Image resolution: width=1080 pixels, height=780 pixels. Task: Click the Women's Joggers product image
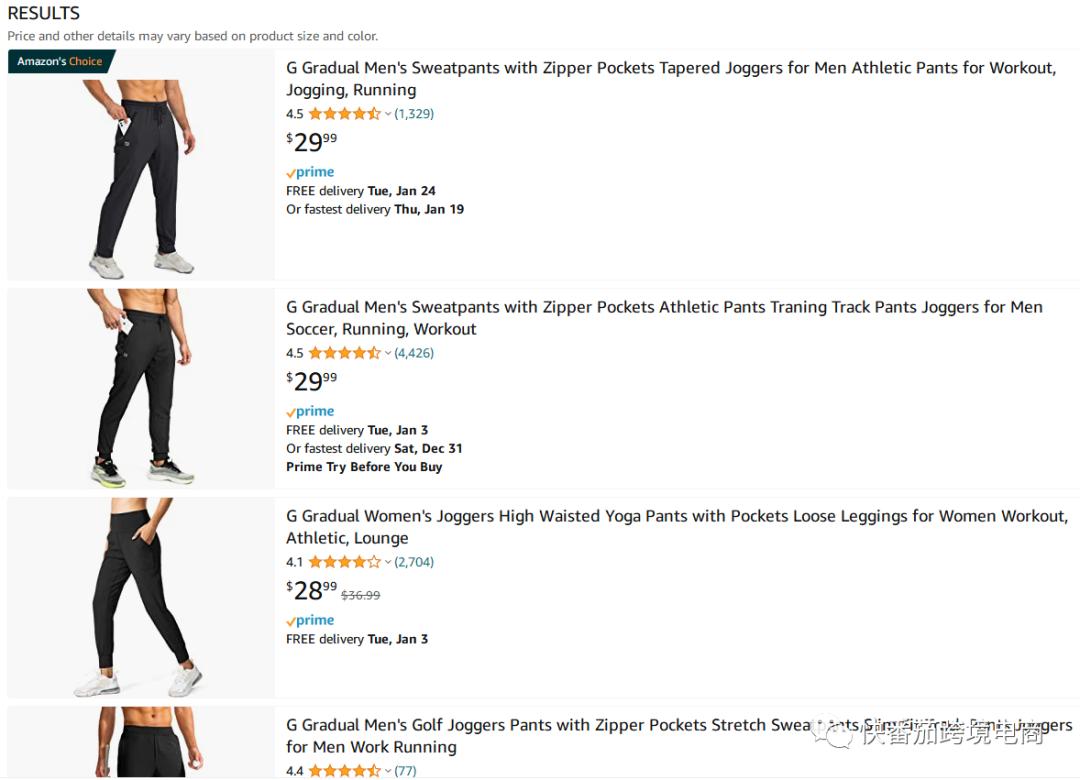pyautogui.click(x=141, y=597)
